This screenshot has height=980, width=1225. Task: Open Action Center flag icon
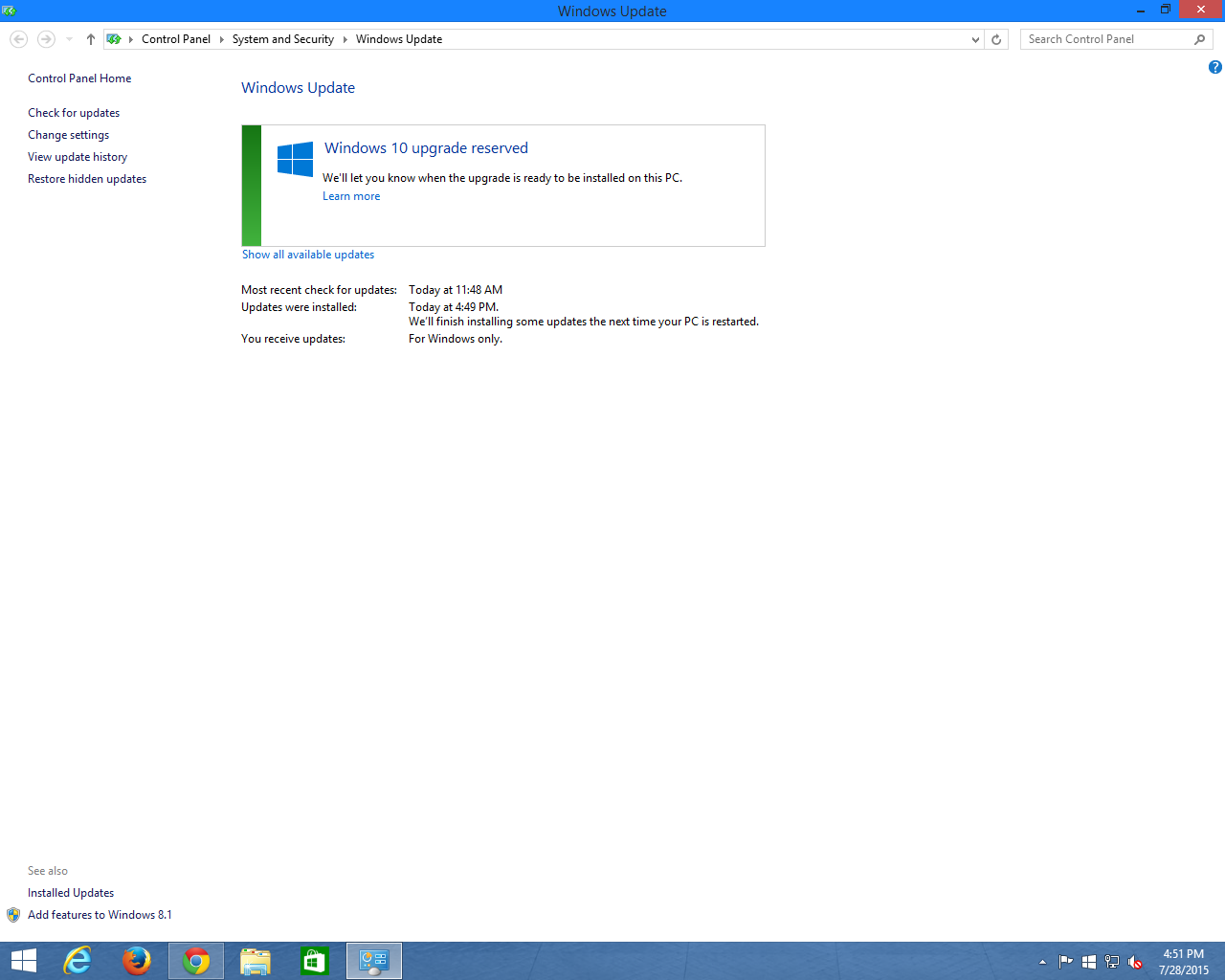[1065, 962]
